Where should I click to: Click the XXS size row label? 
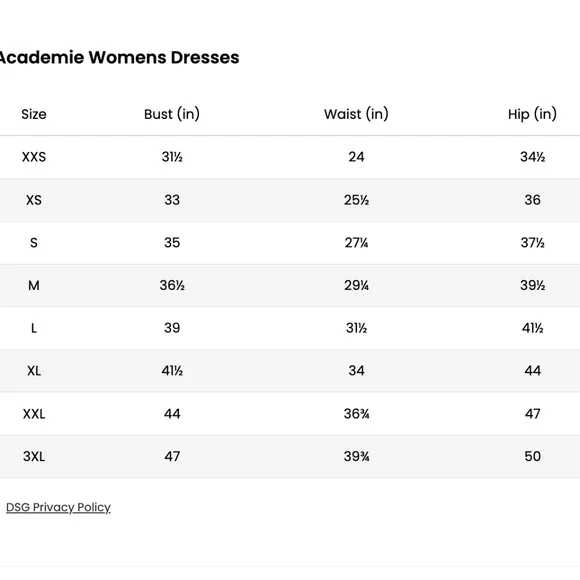pyautogui.click(x=34, y=157)
